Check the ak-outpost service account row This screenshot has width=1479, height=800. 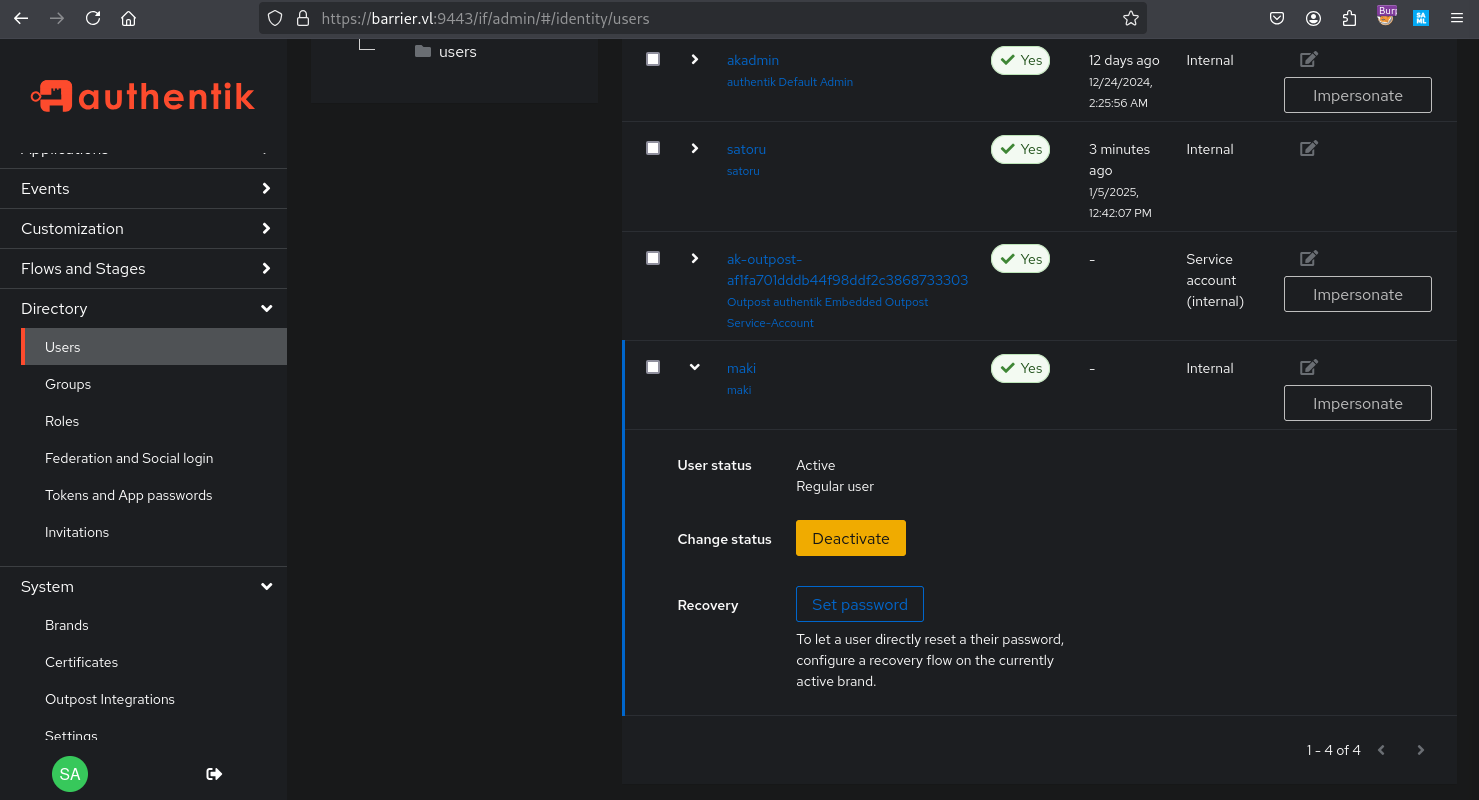point(653,258)
